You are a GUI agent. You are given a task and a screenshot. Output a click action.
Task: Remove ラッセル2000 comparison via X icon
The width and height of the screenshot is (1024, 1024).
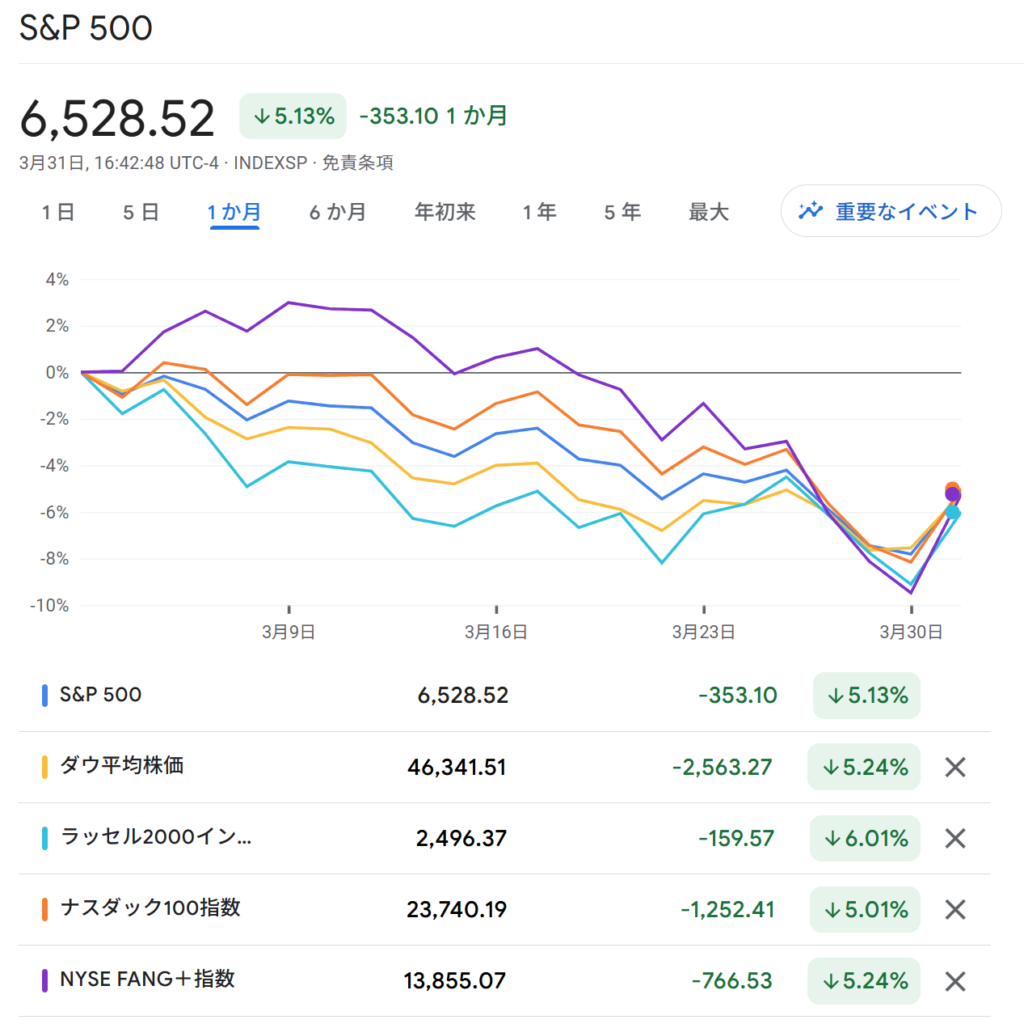tap(955, 838)
